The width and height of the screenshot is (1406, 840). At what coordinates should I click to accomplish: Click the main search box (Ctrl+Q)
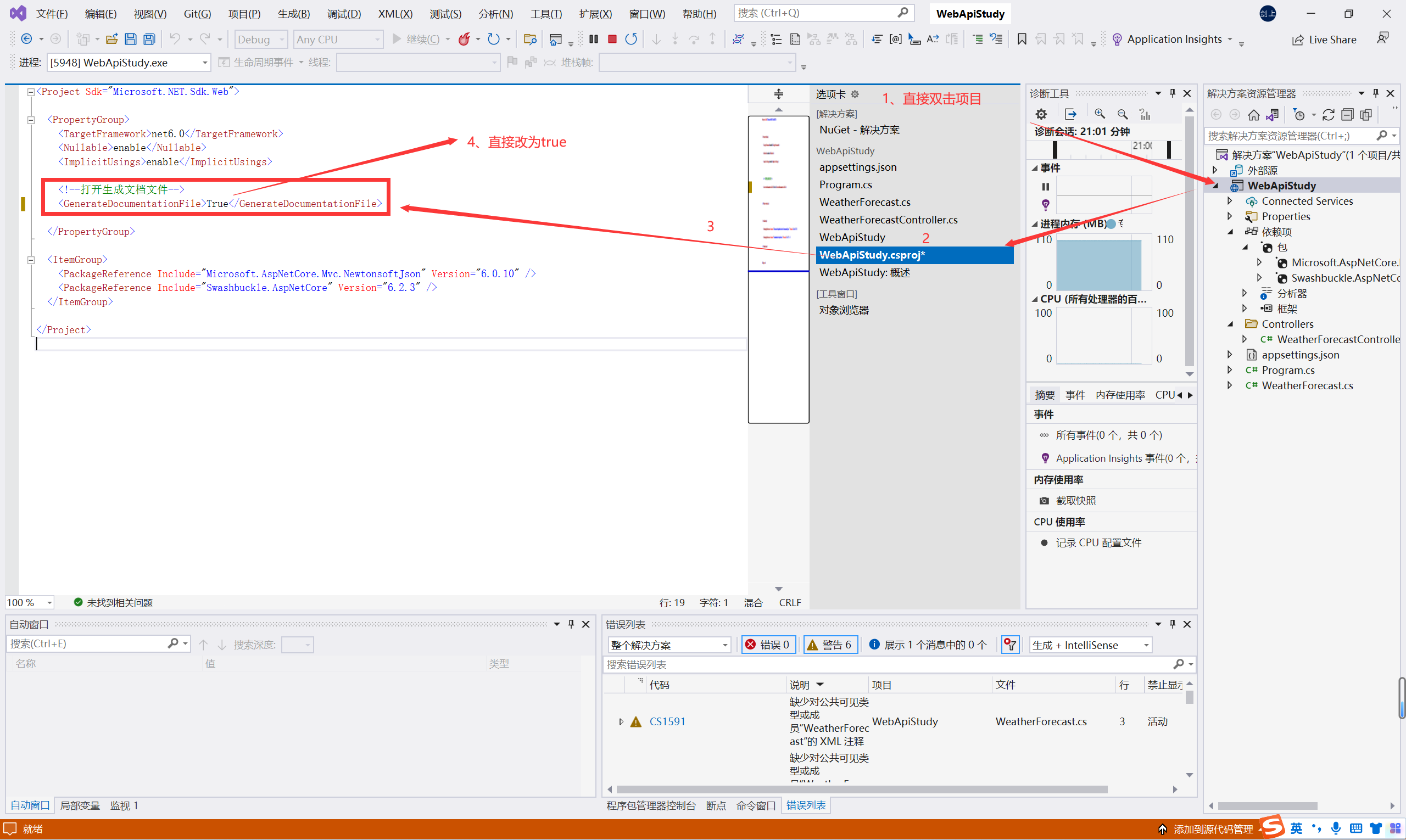pyautogui.click(x=816, y=13)
